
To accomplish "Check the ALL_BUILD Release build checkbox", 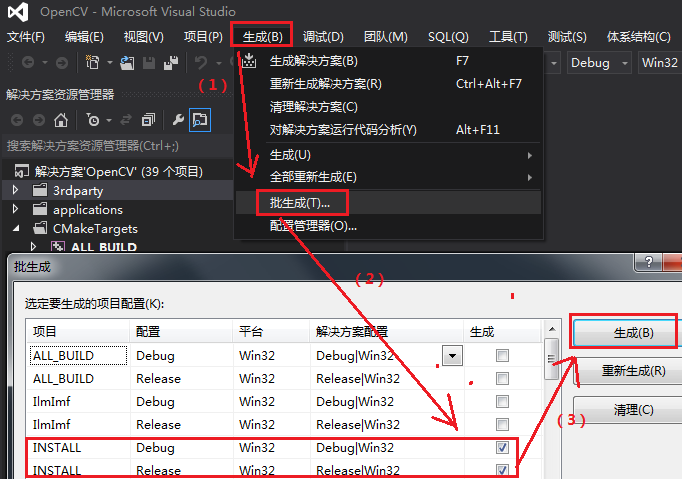I will [x=502, y=379].
